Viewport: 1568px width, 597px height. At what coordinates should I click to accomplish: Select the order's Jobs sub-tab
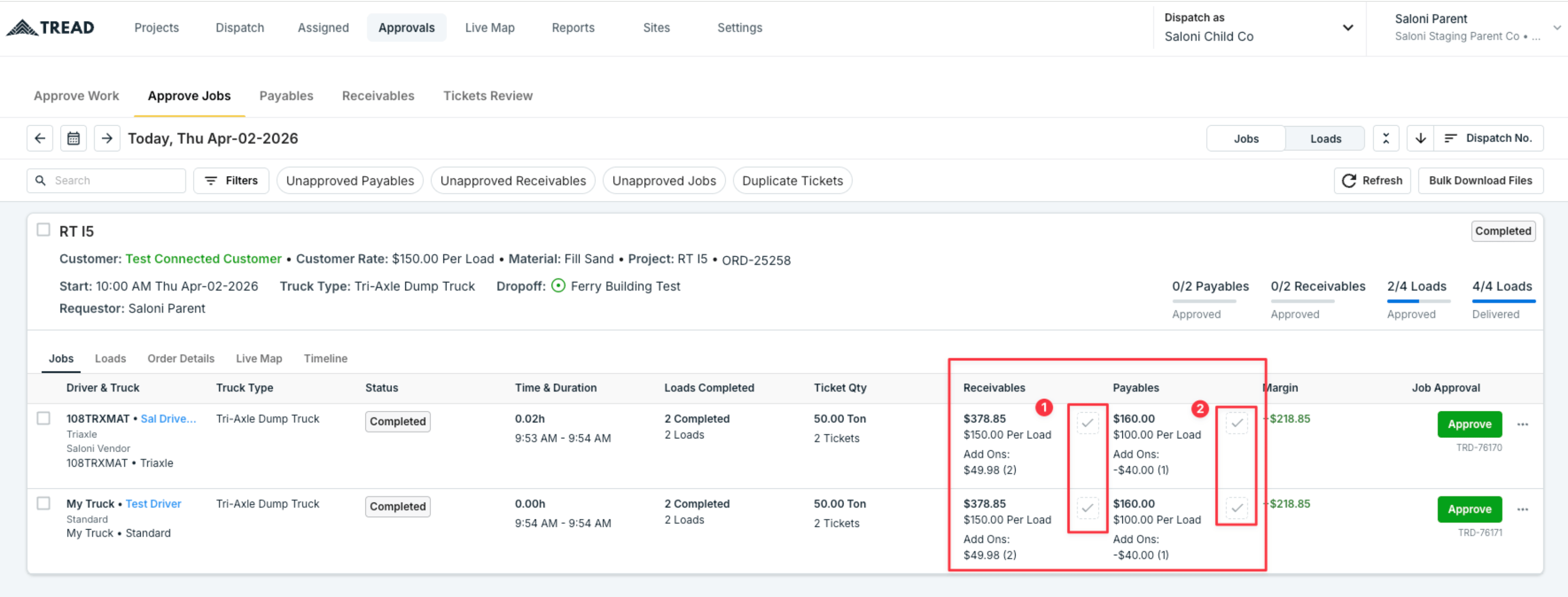(61, 359)
